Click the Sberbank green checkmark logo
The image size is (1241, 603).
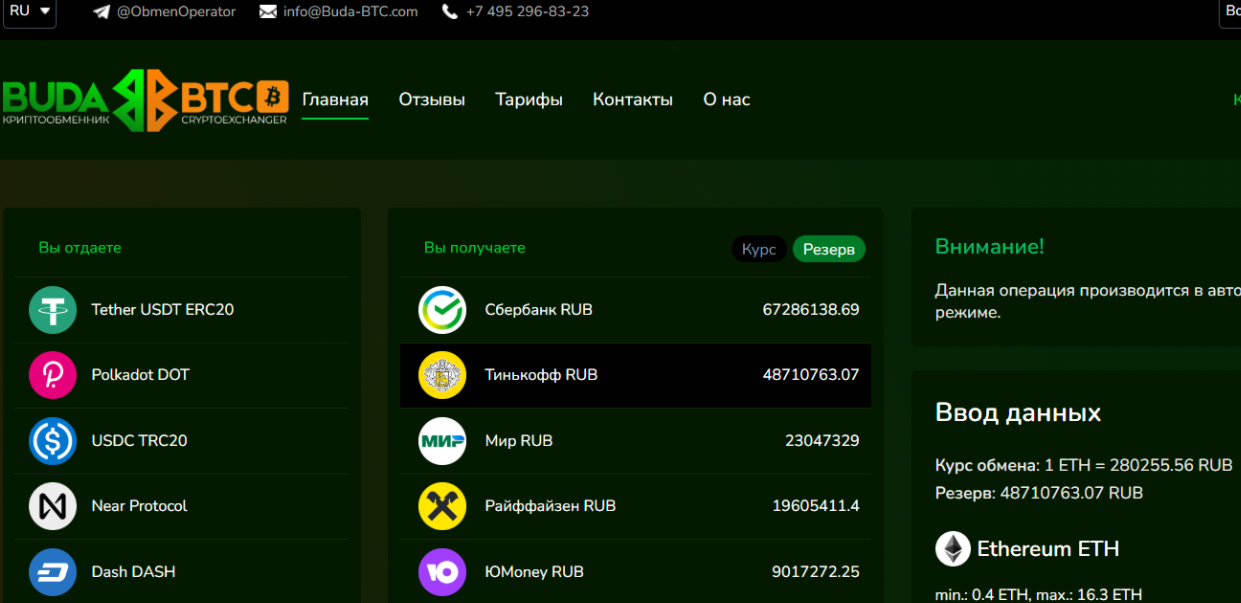click(442, 310)
